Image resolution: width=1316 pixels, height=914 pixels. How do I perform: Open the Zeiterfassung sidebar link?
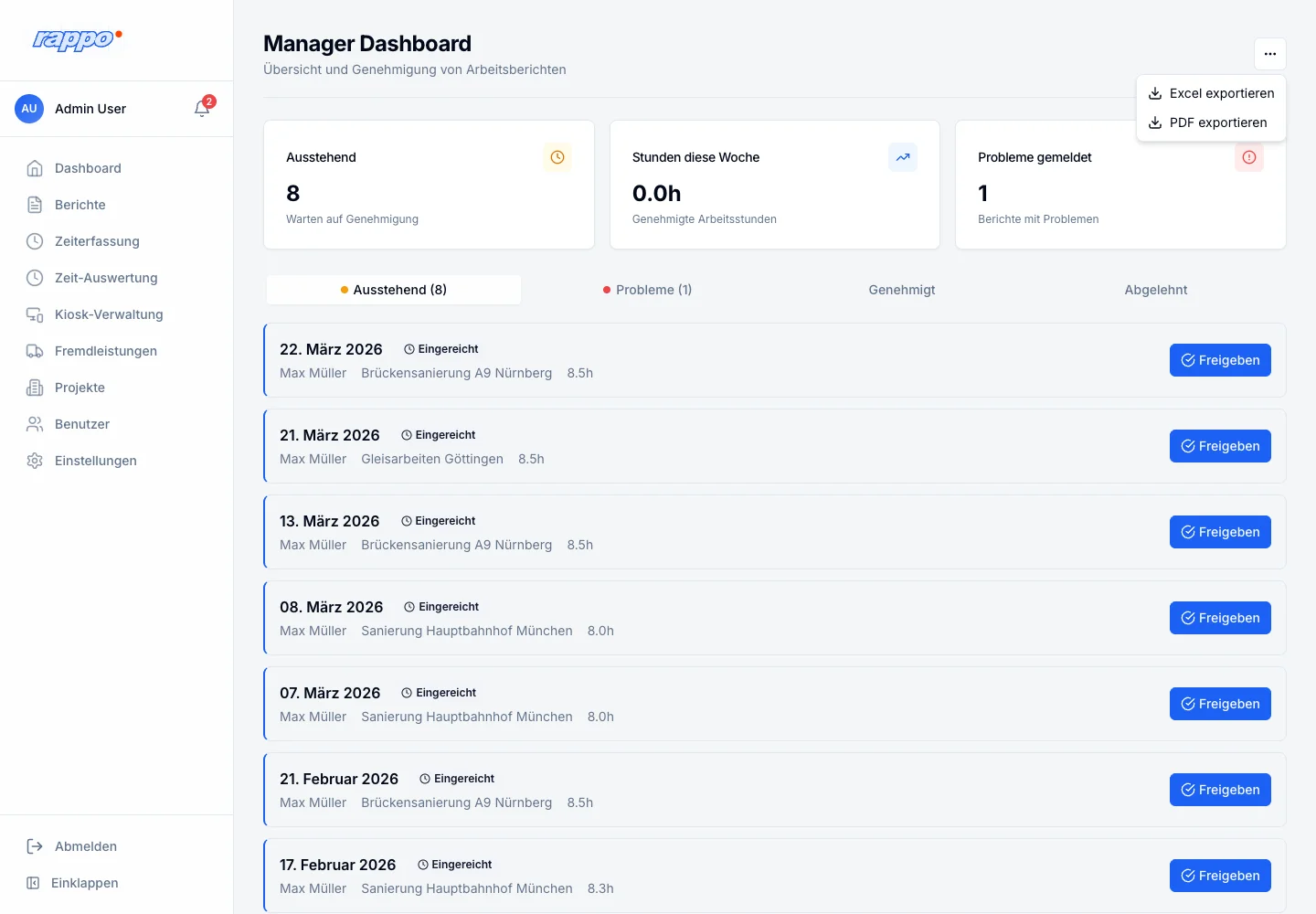pyautogui.click(x=117, y=241)
